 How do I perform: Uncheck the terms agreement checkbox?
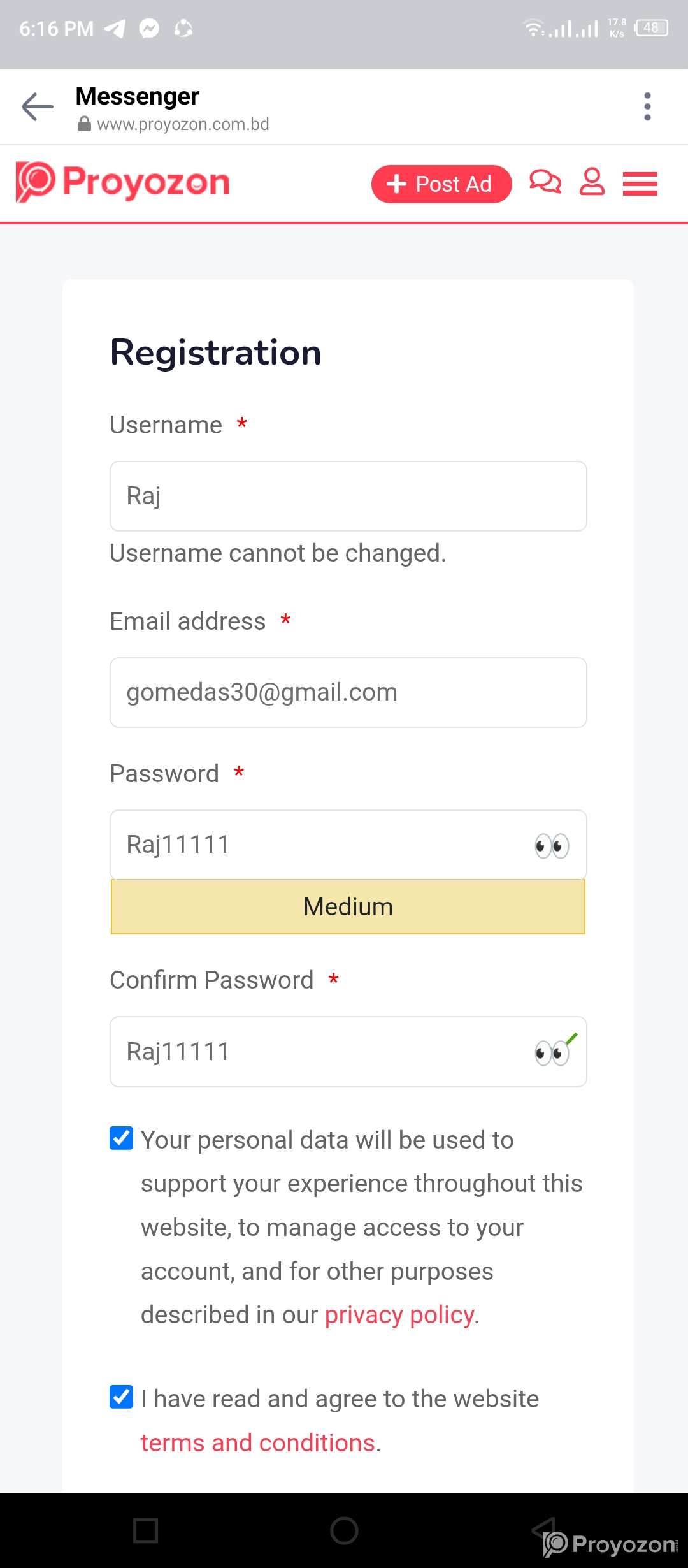pyautogui.click(x=121, y=1397)
